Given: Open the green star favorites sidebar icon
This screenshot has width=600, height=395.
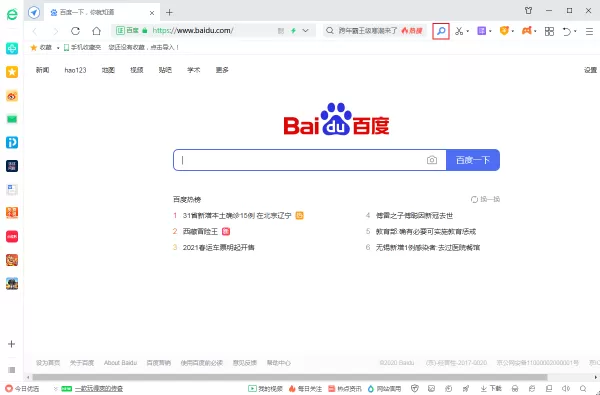Looking at the screenshot, I should (12, 72).
